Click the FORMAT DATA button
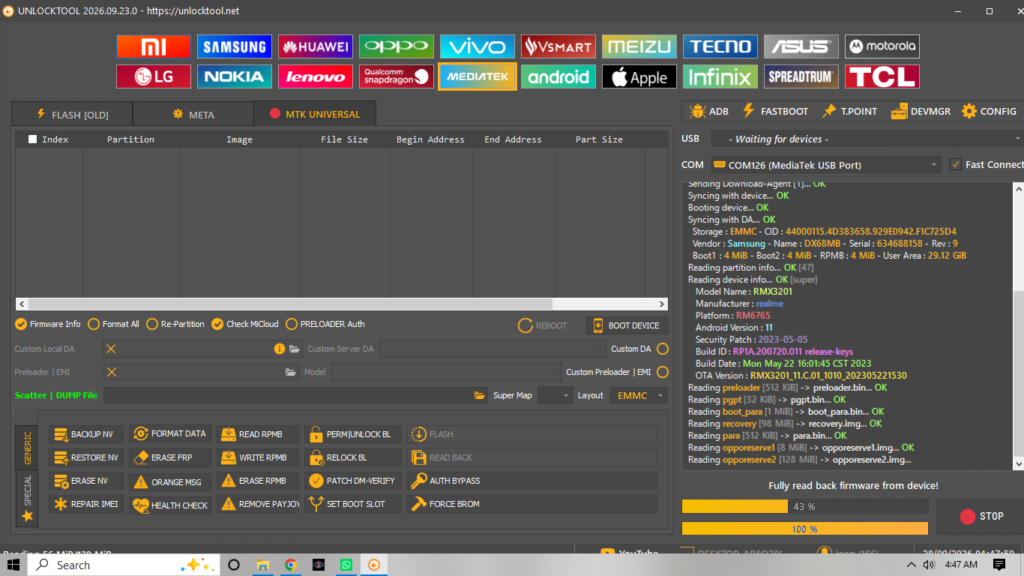1024x576 pixels. pyautogui.click(x=170, y=434)
